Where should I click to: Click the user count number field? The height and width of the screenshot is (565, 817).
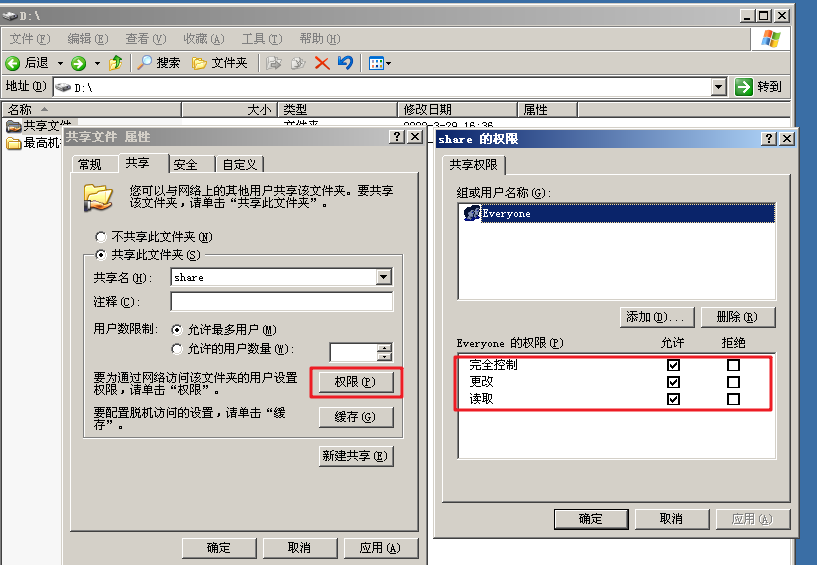353,352
